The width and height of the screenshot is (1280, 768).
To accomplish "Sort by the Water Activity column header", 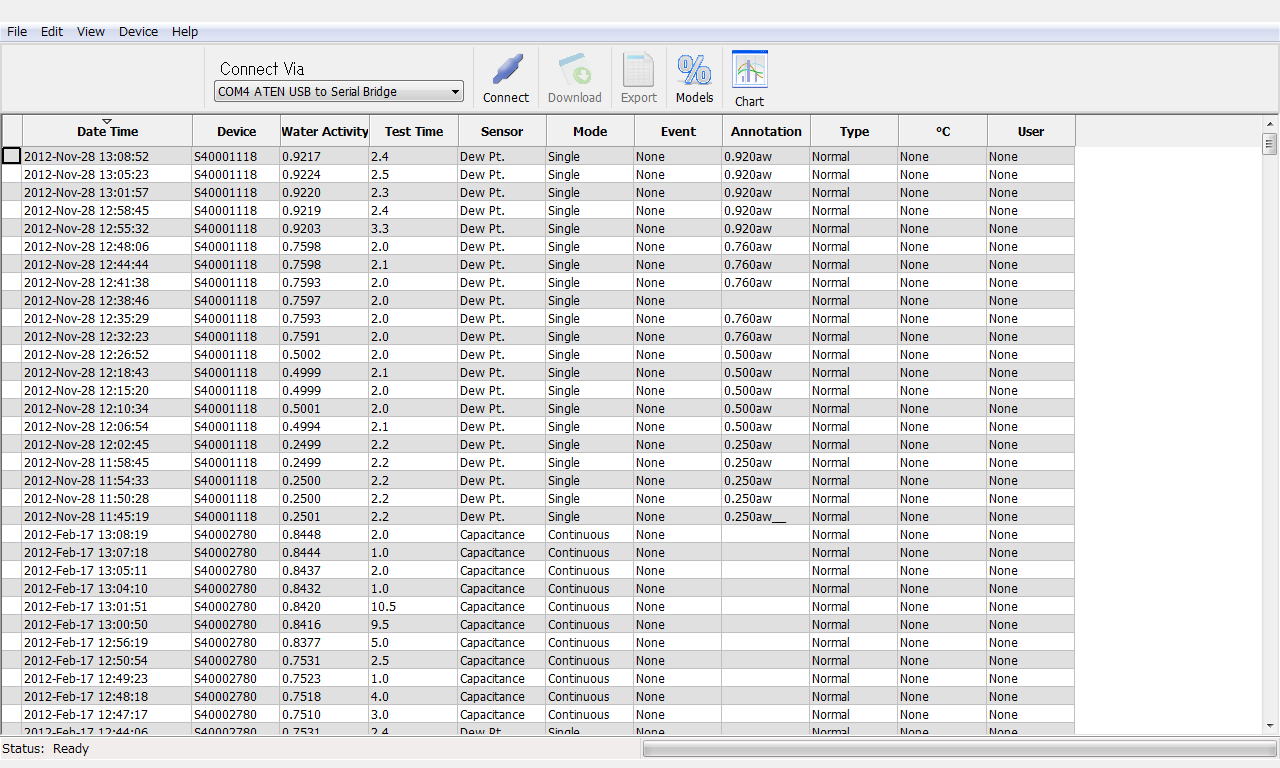I will [325, 131].
